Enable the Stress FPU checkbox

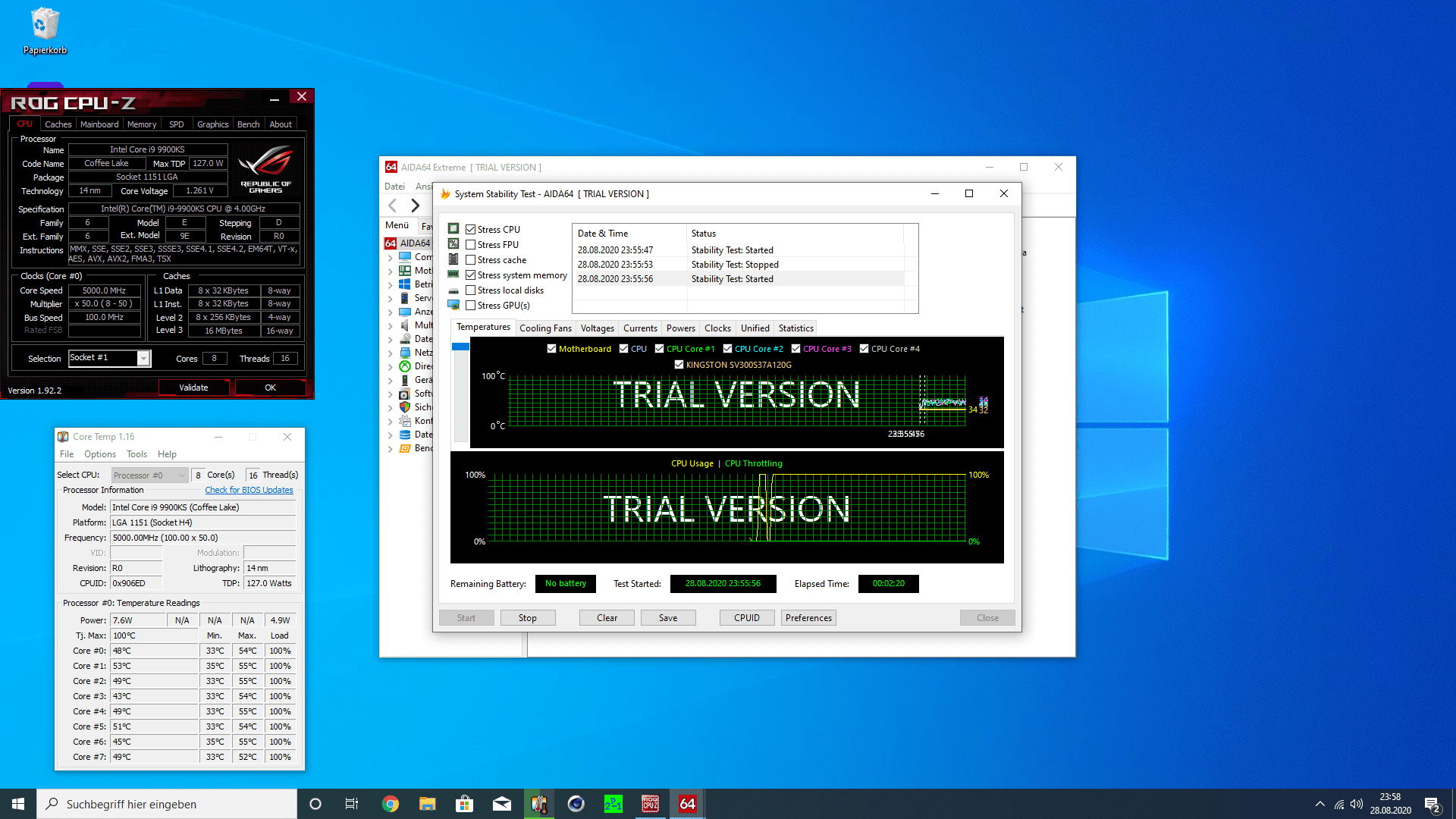pos(471,245)
